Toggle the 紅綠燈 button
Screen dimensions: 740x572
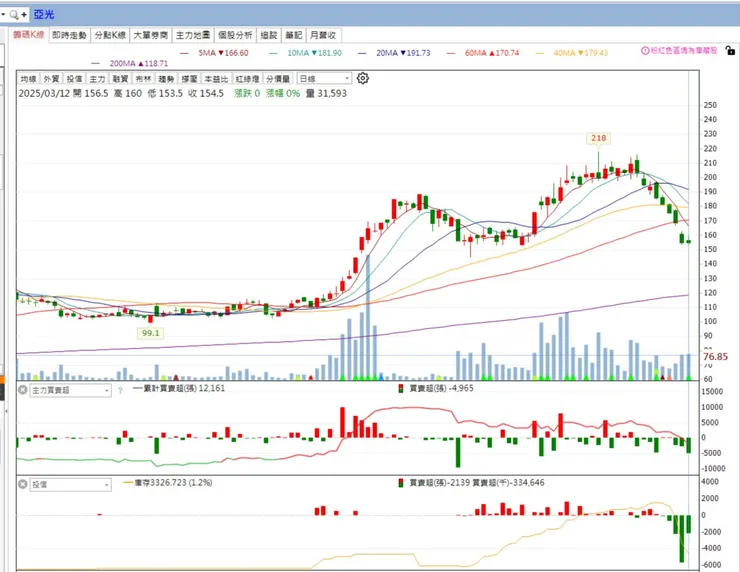tap(247, 78)
